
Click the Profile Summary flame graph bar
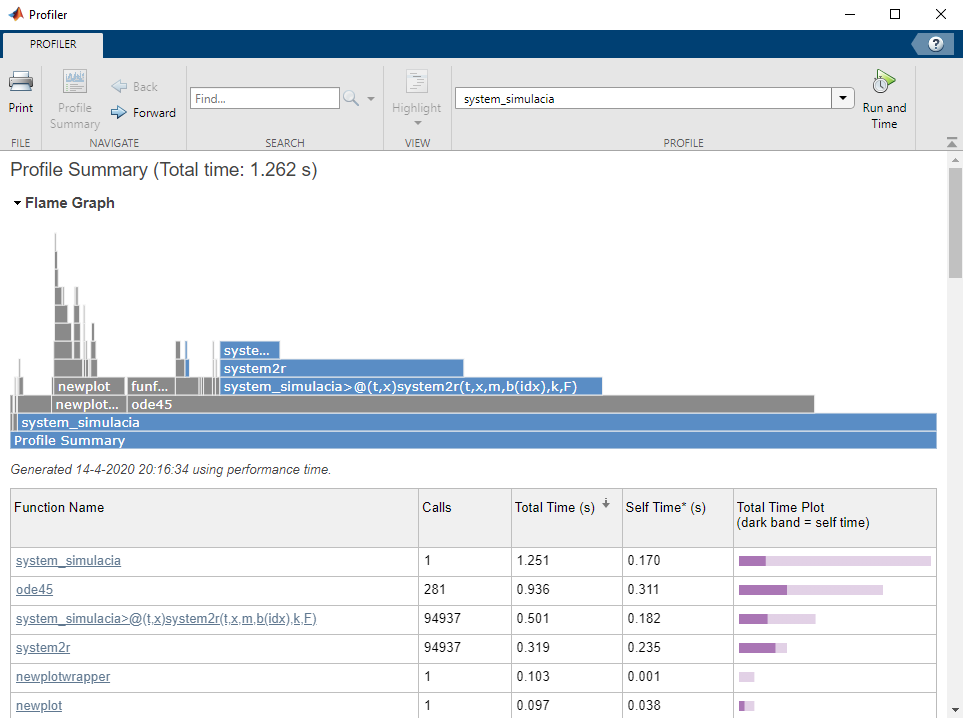473,440
